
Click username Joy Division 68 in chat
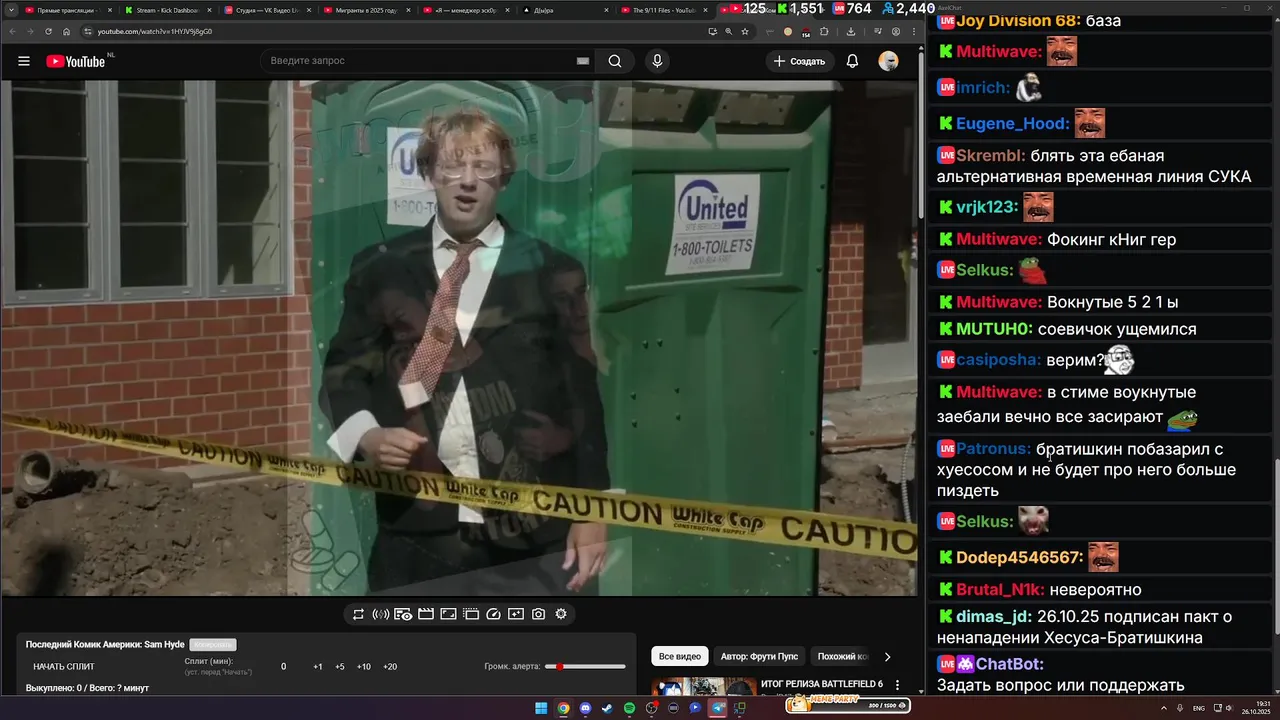pos(1018,21)
